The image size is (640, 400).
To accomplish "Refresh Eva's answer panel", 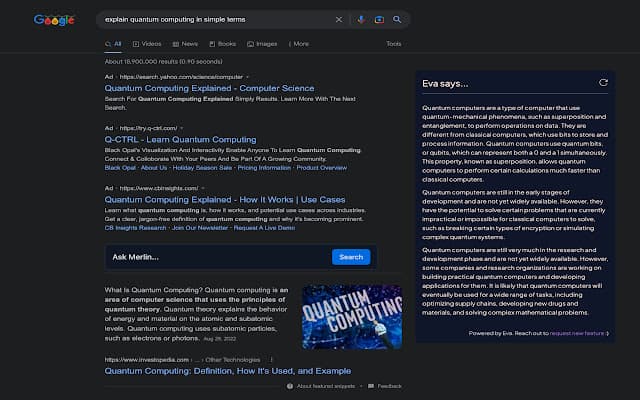I will click(x=602, y=83).
